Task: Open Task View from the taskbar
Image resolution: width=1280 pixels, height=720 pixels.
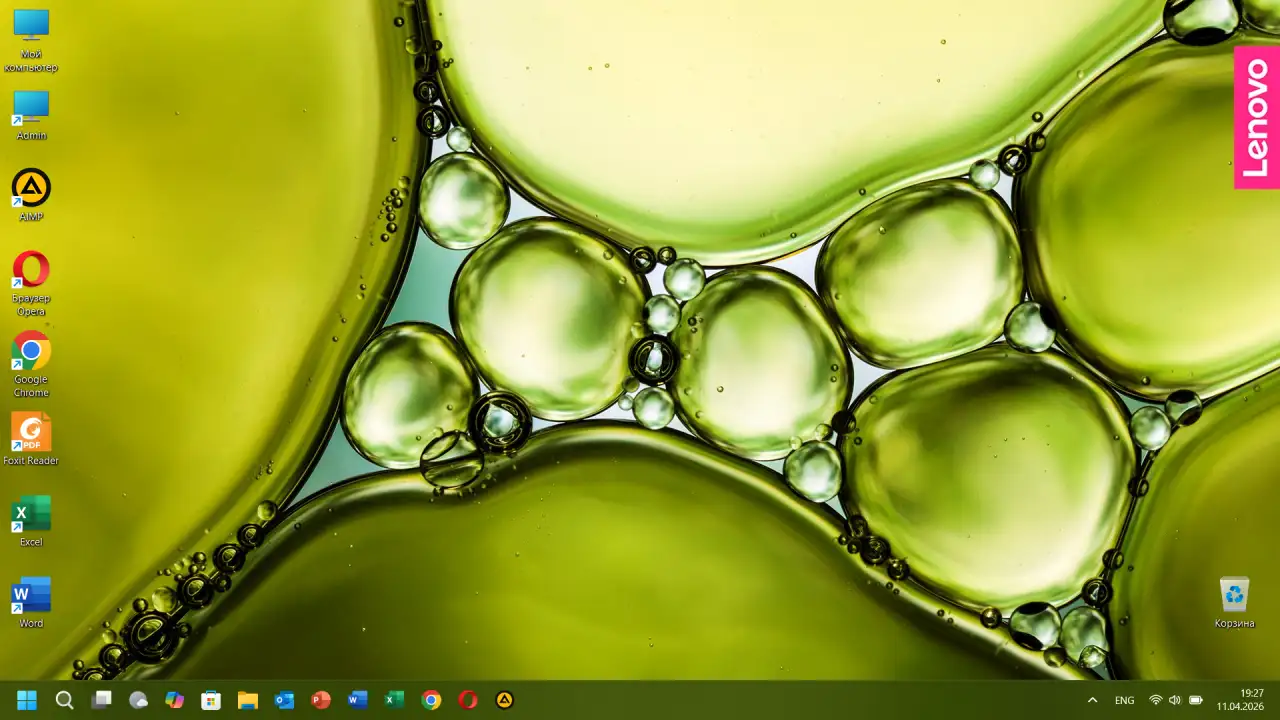Action: tap(101, 700)
